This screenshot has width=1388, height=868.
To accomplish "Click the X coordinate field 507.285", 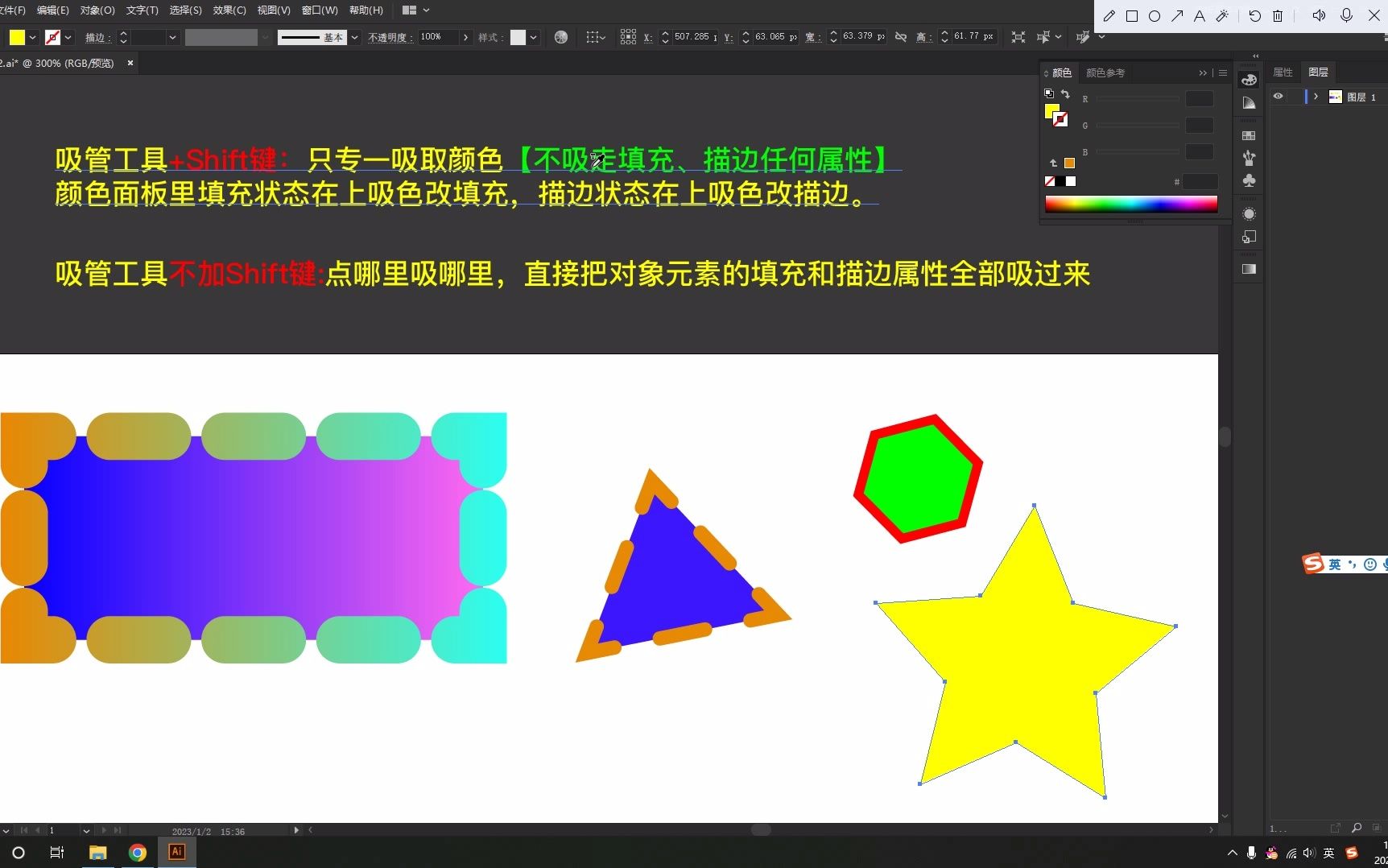I will 694,37.
